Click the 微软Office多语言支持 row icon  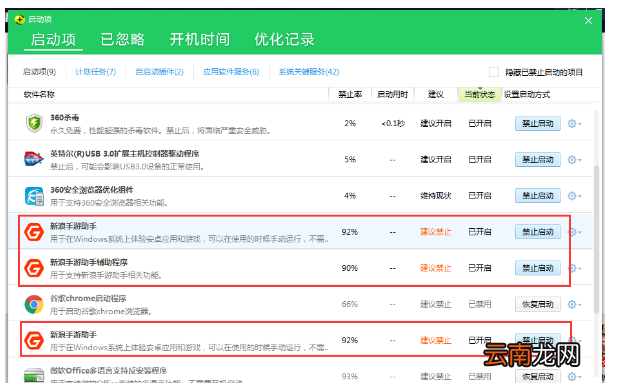tap(34, 375)
